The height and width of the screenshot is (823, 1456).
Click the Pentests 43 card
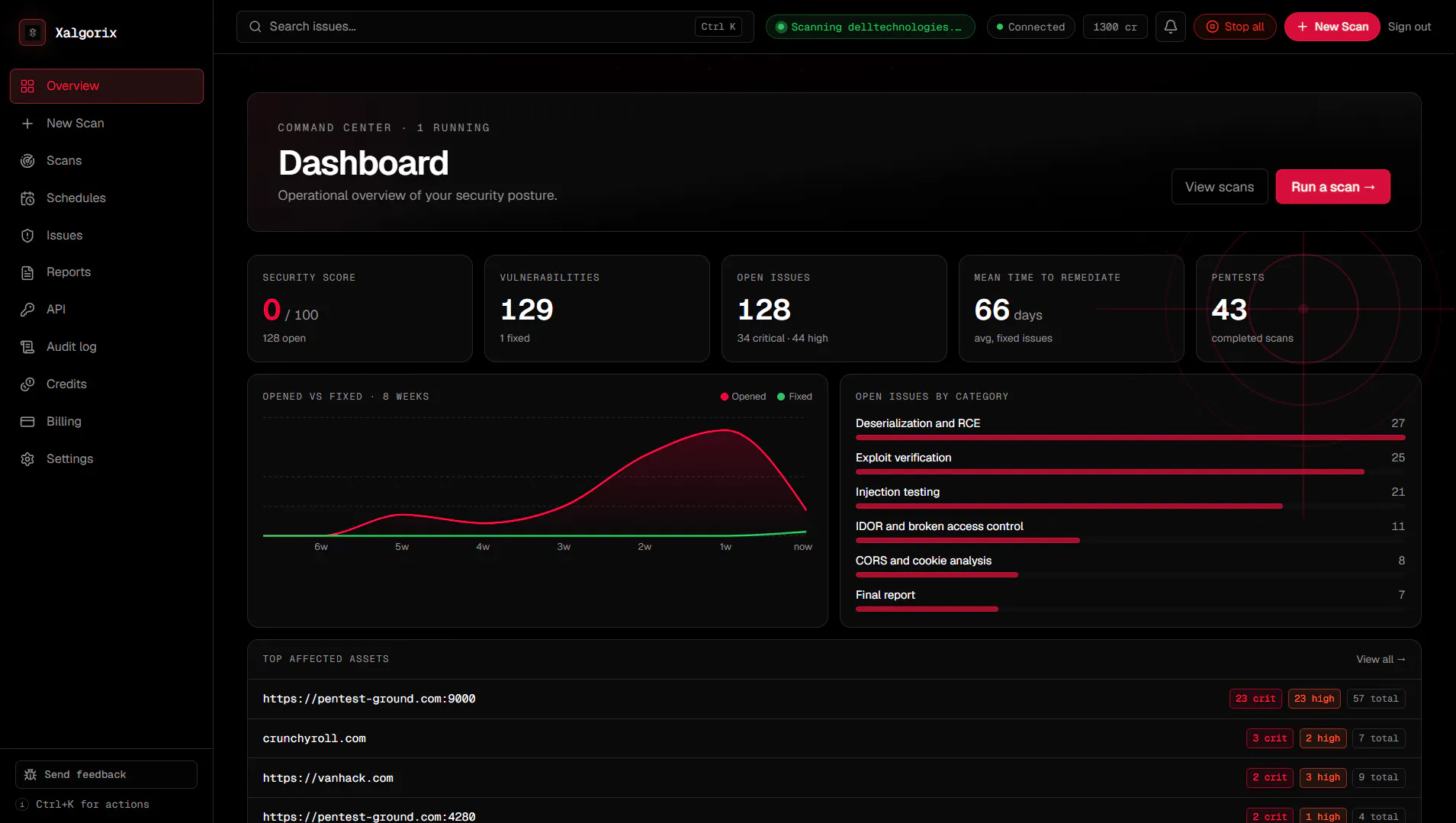click(x=1309, y=309)
